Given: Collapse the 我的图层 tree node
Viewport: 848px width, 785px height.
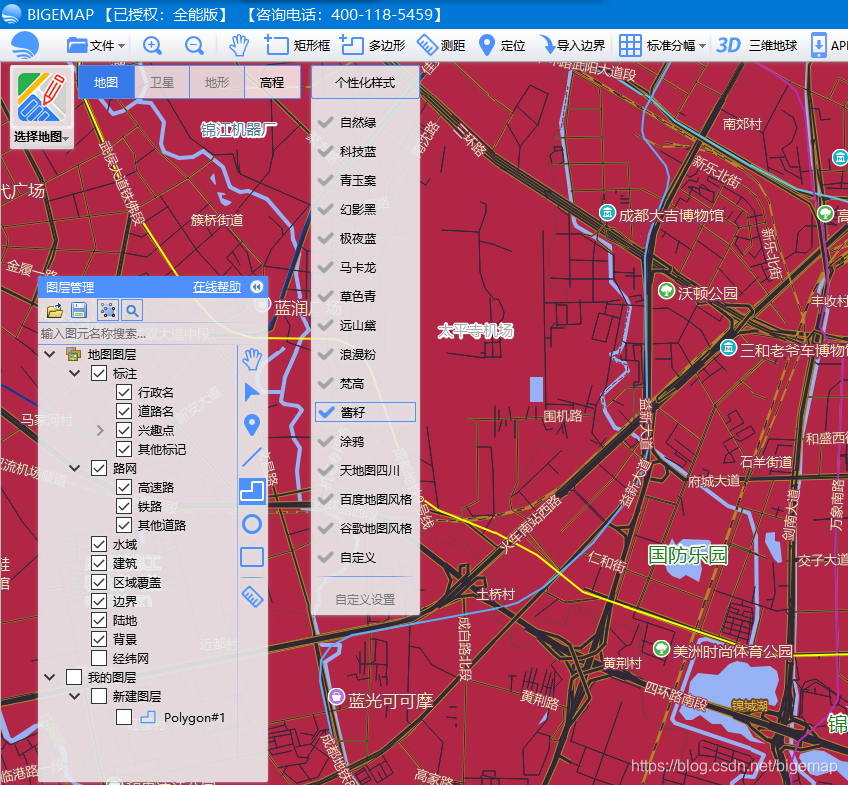Looking at the screenshot, I should (49, 677).
